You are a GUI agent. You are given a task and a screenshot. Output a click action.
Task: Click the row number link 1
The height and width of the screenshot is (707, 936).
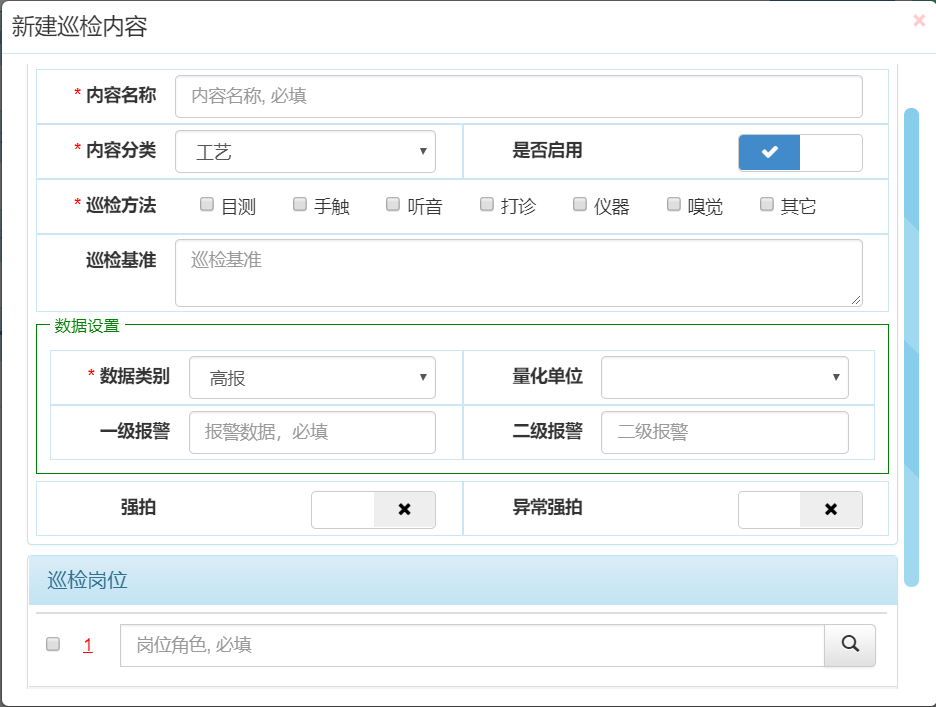point(88,645)
